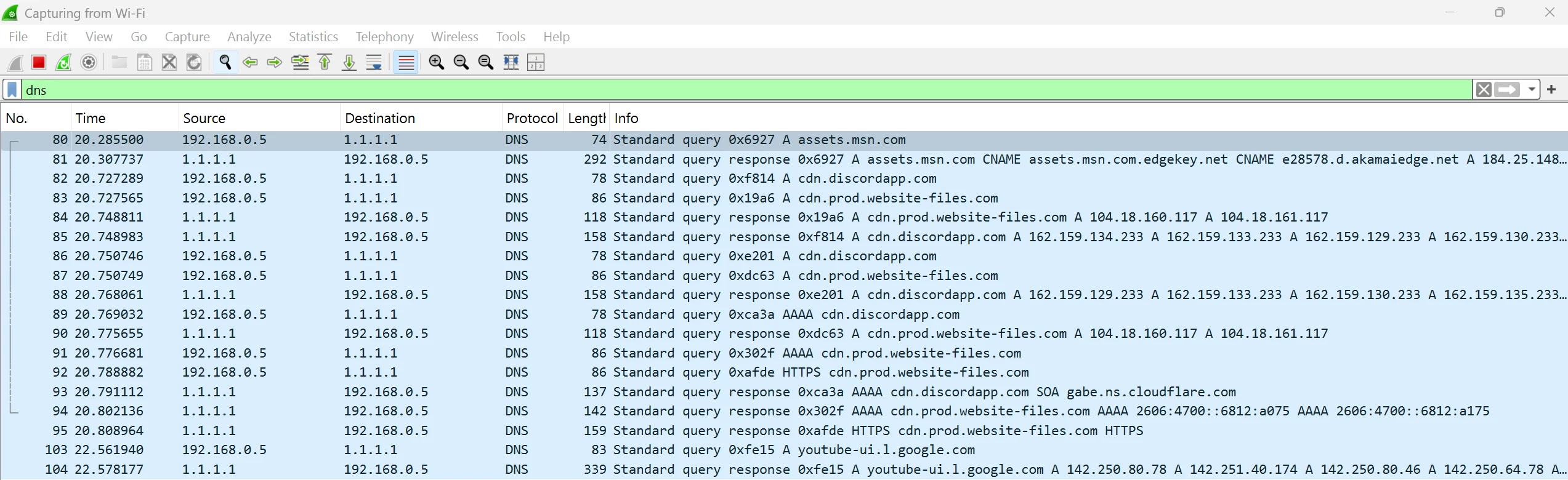Click the save capture file icon

[144, 62]
